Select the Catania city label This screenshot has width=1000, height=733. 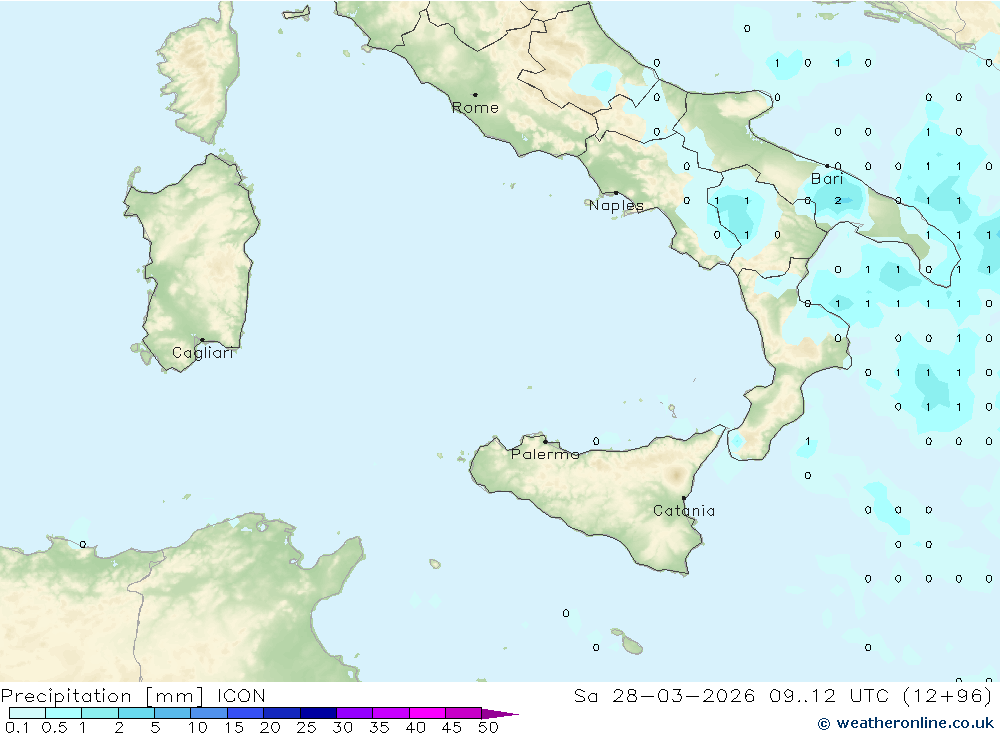click(x=684, y=511)
